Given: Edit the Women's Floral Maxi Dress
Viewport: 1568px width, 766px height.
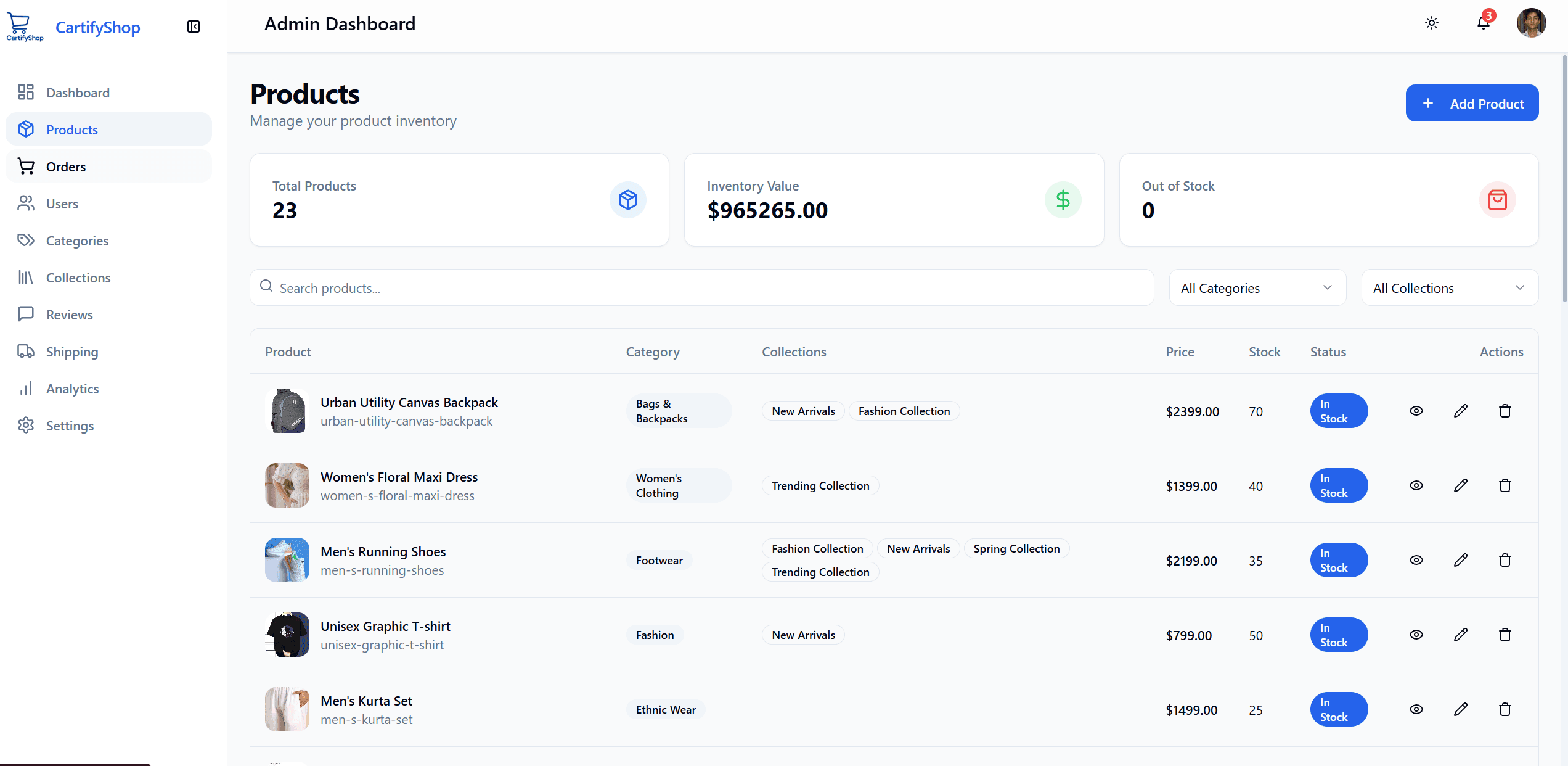Looking at the screenshot, I should click(x=1461, y=485).
